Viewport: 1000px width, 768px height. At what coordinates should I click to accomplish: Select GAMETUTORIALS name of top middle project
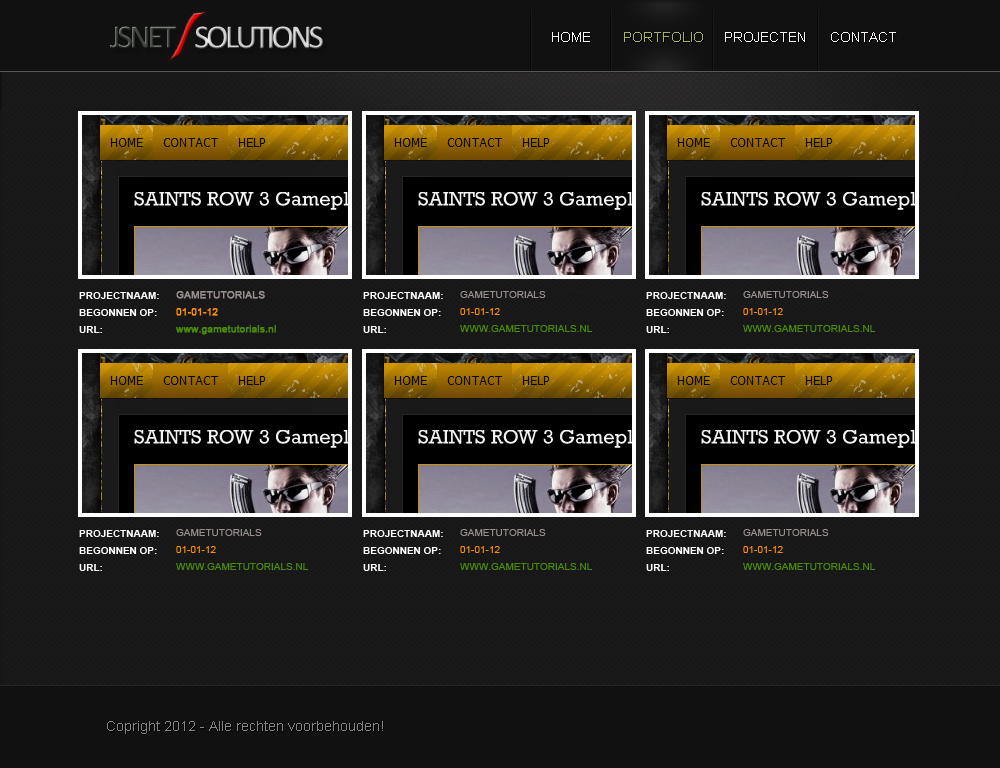503,295
